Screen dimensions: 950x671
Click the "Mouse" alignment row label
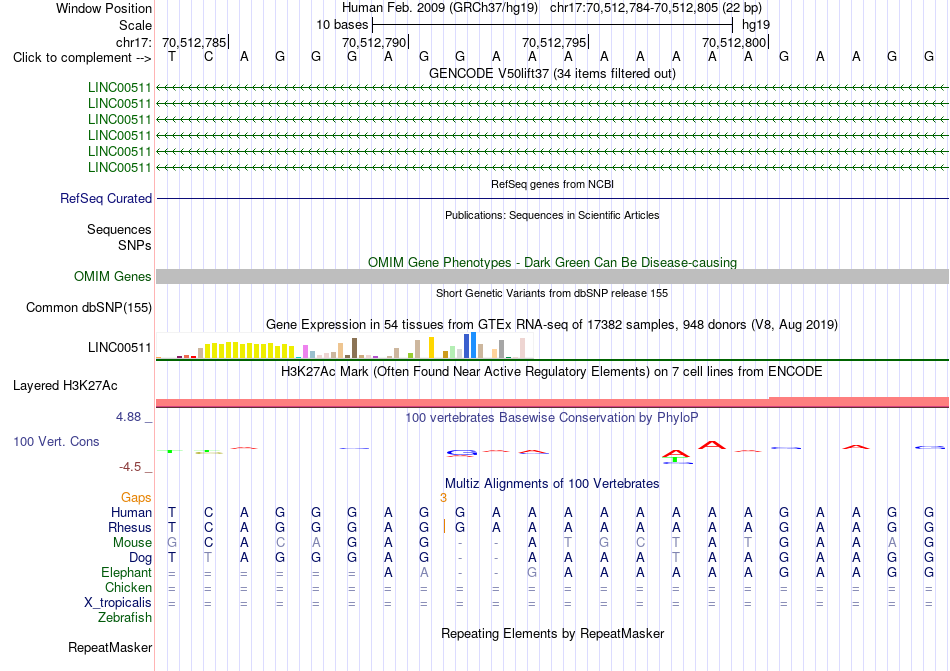point(132,543)
